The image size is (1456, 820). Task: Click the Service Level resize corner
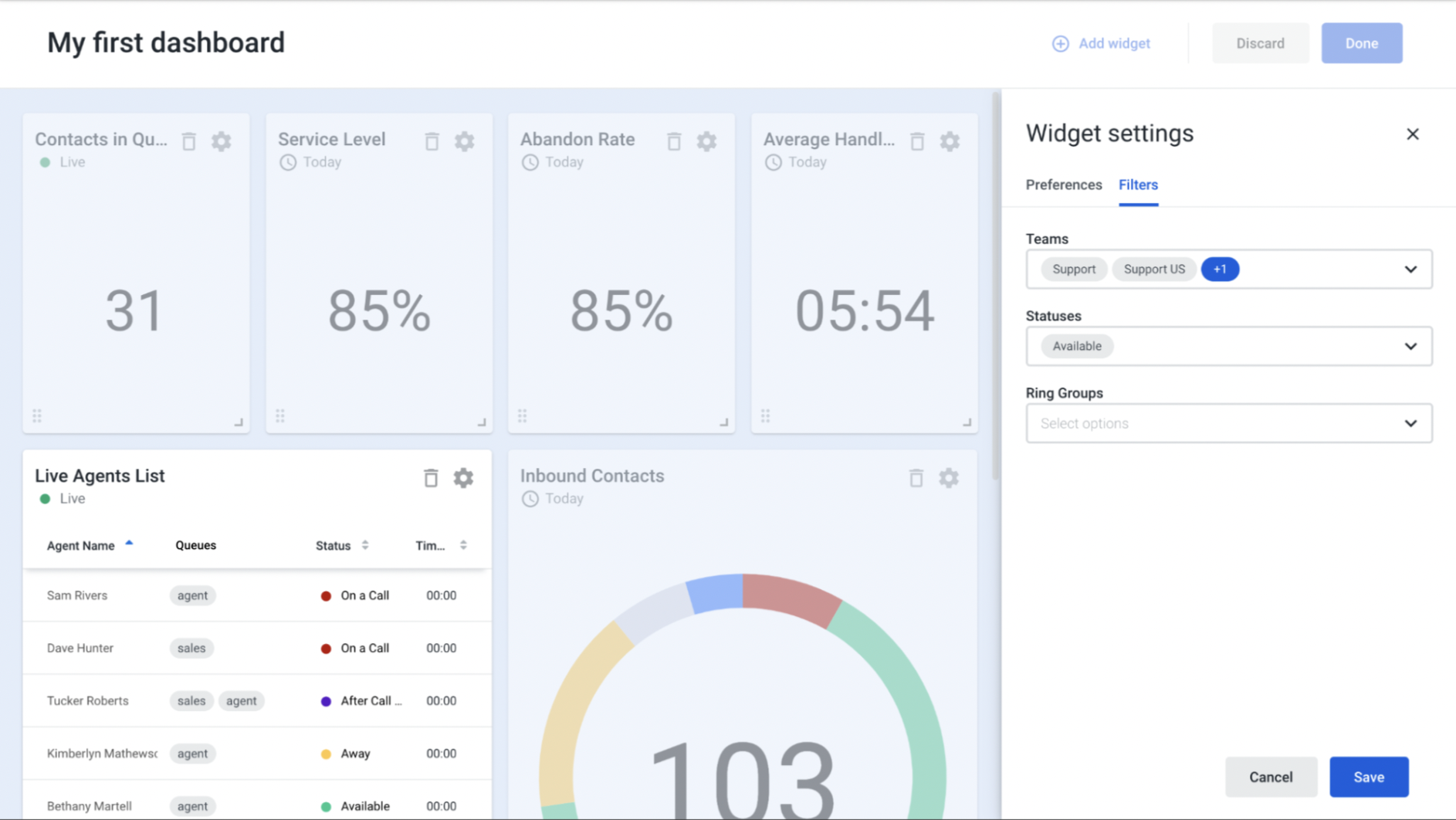(x=482, y=422)
